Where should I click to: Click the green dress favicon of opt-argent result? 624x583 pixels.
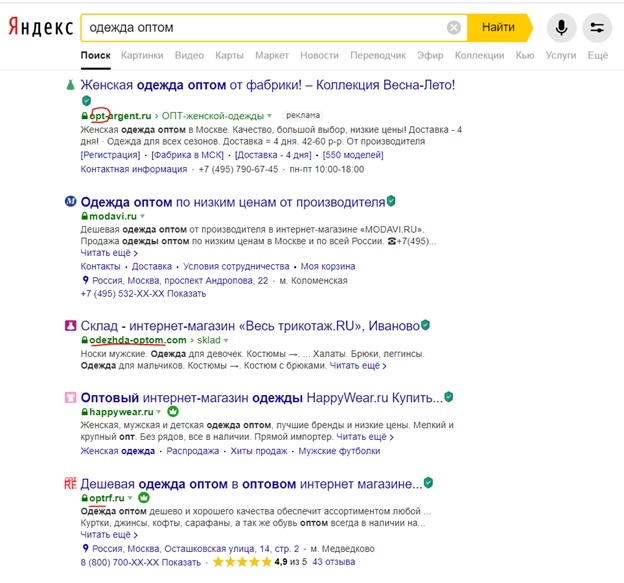click(70, 84)
